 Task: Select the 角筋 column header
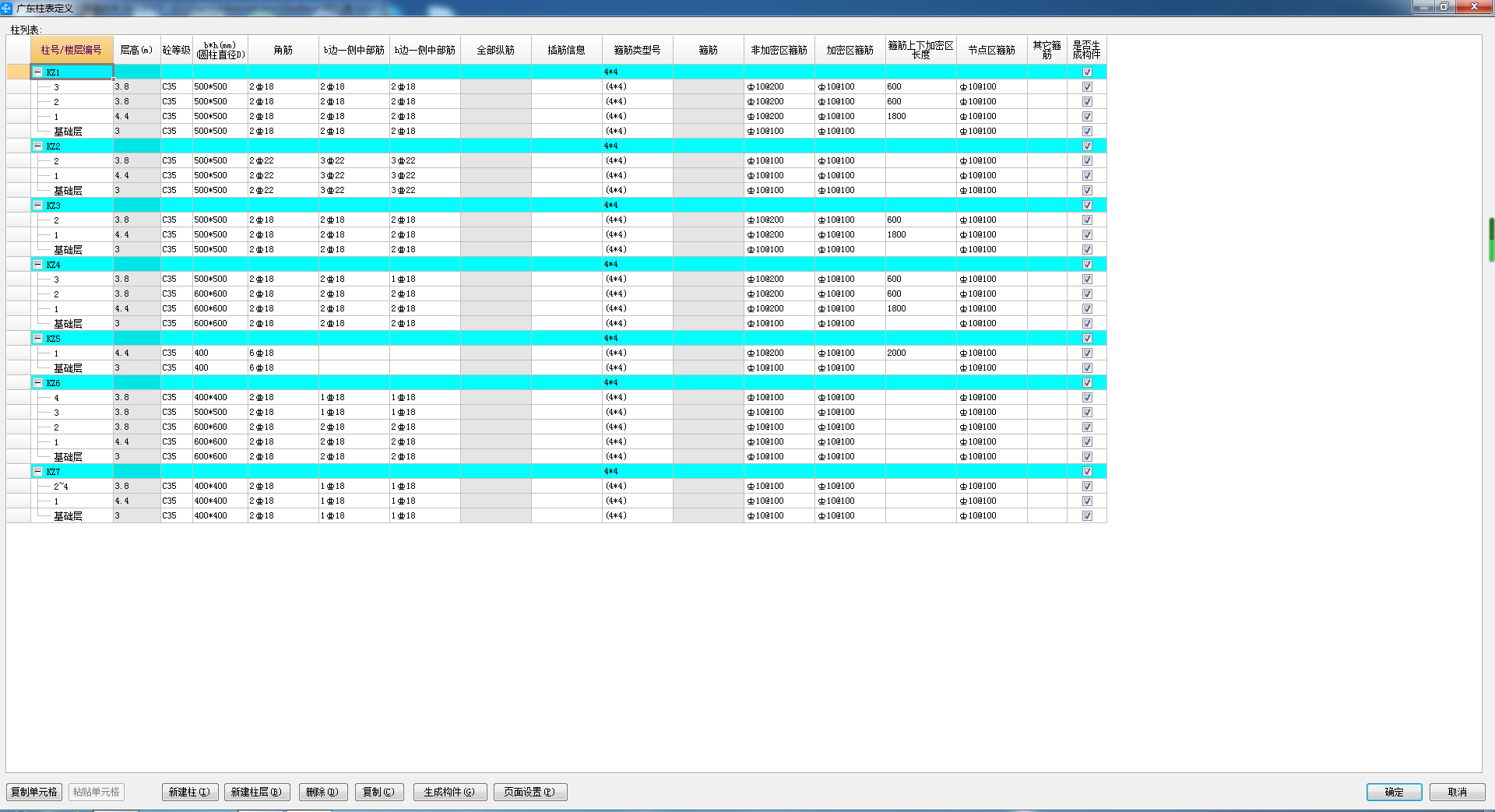coord(283,50)
